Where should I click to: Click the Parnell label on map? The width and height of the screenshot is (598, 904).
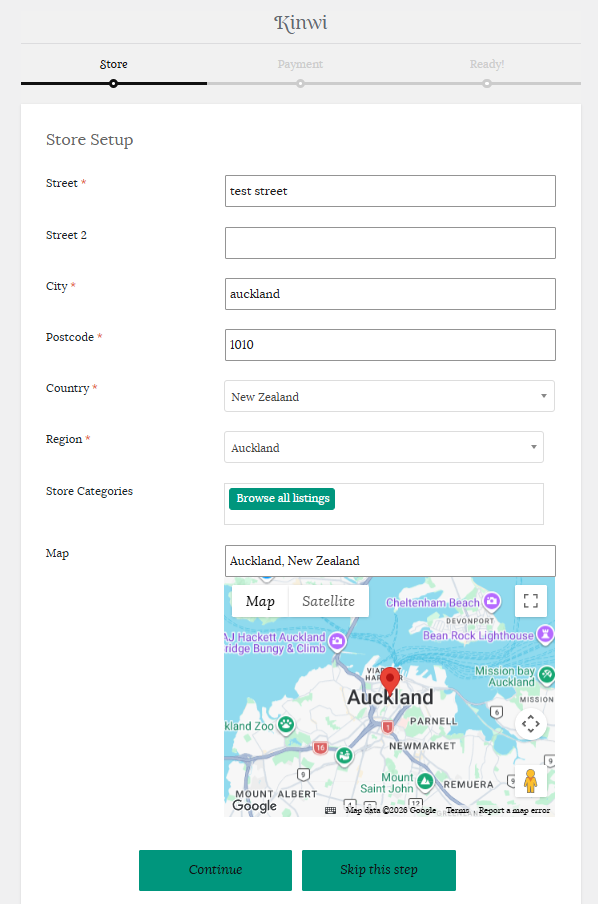pos(434,721)
